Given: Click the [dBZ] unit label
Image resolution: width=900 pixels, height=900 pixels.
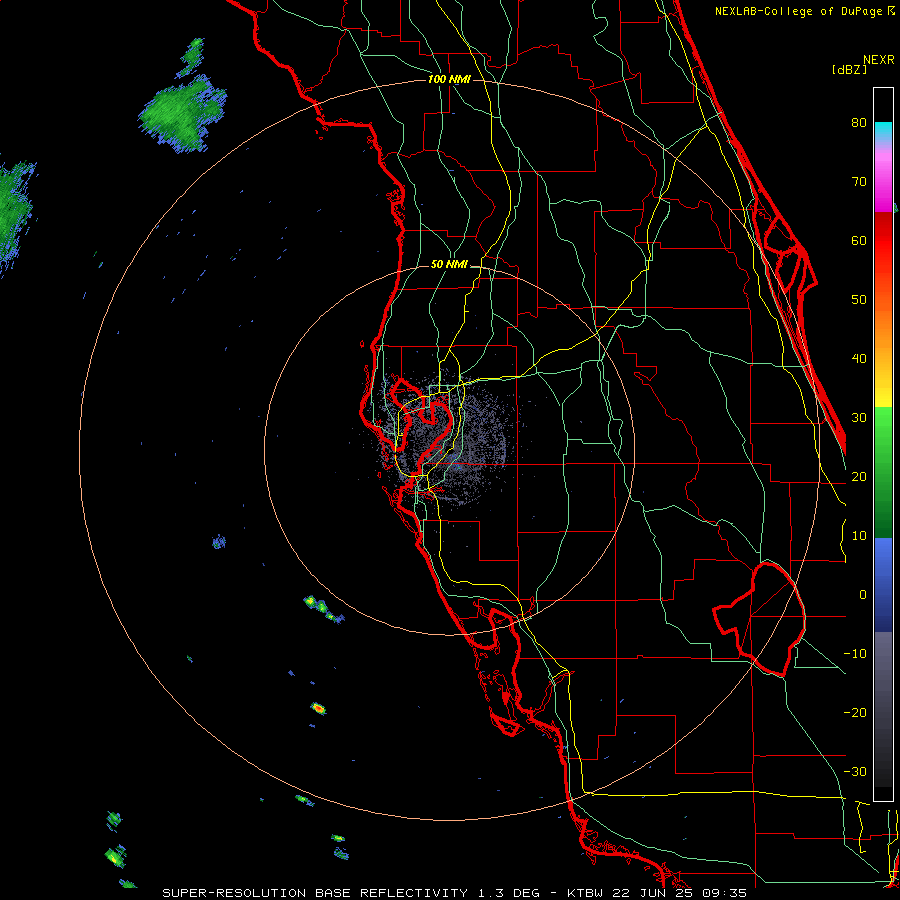Looking at the screenshot, I should 849,70.
